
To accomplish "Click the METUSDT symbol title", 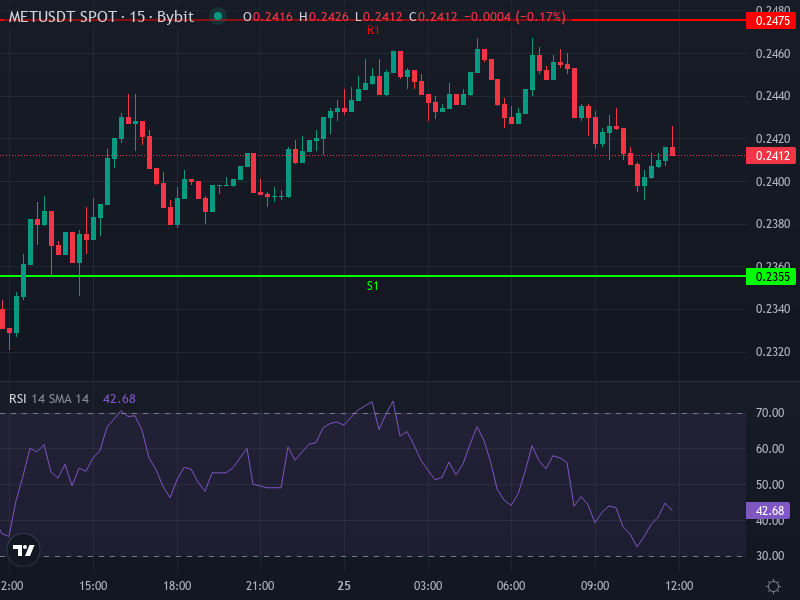I will 46,16.
